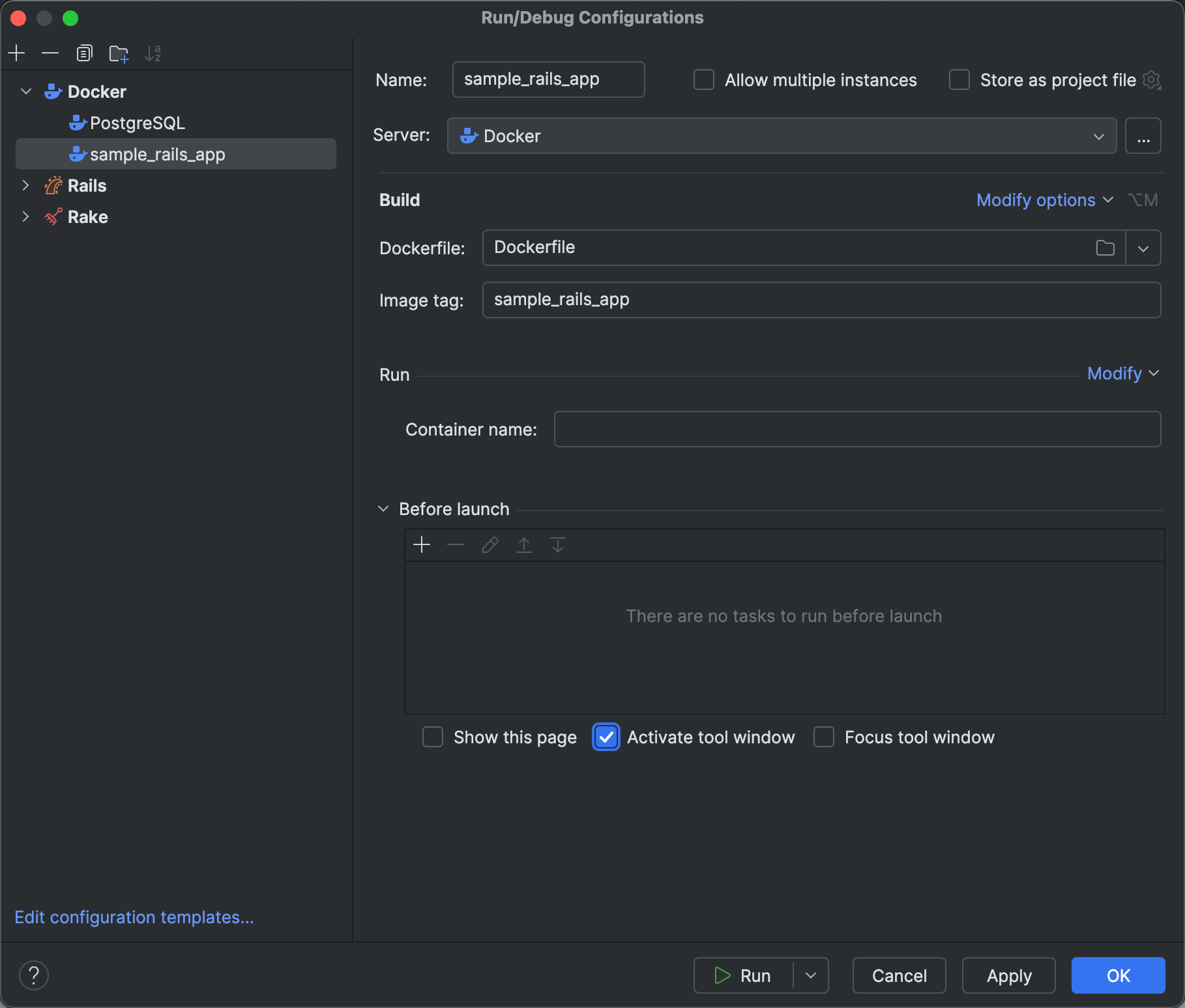Click the Docker whale icon in the tree
1185x1008 pixels.
pyautogui.click(x=53, y=92)
